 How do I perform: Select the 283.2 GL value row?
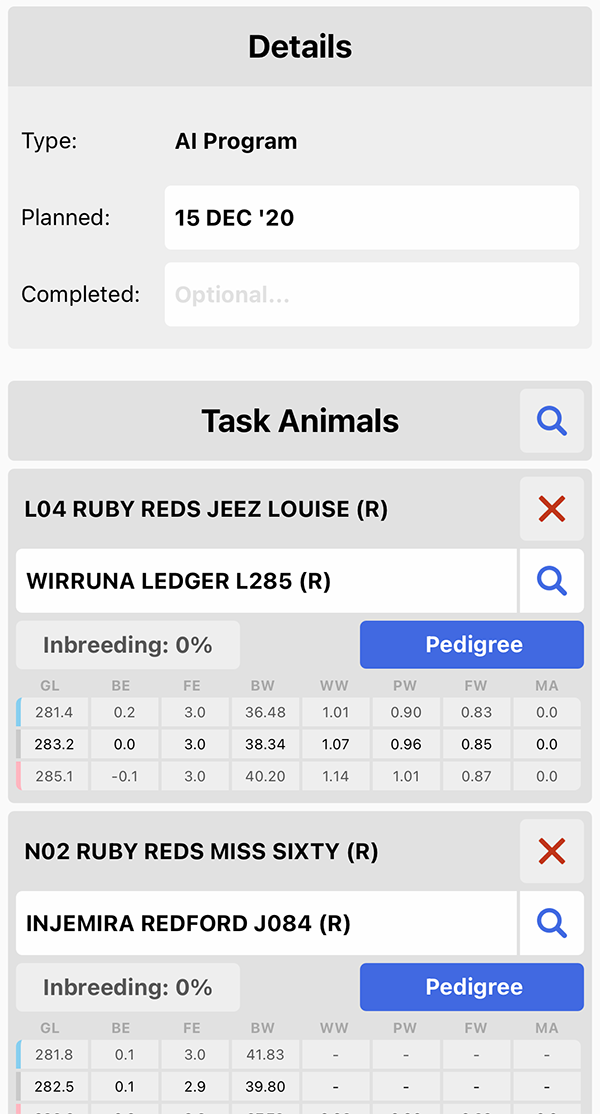pyautogui.click(x=298, y=745)
